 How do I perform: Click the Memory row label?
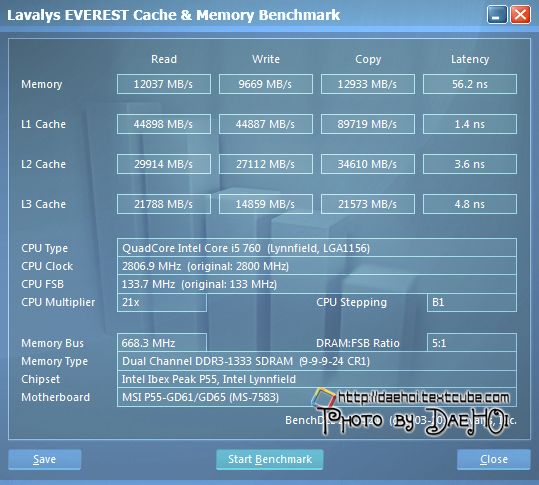42,84
